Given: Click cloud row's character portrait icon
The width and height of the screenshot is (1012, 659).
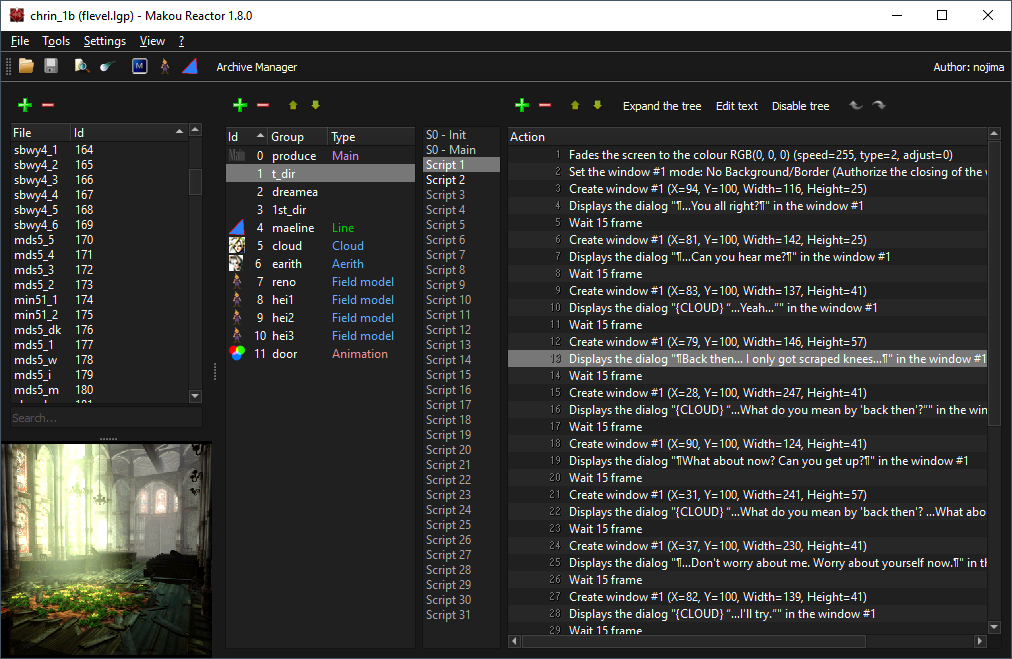Looking at the screenshot, I should 237,245.
